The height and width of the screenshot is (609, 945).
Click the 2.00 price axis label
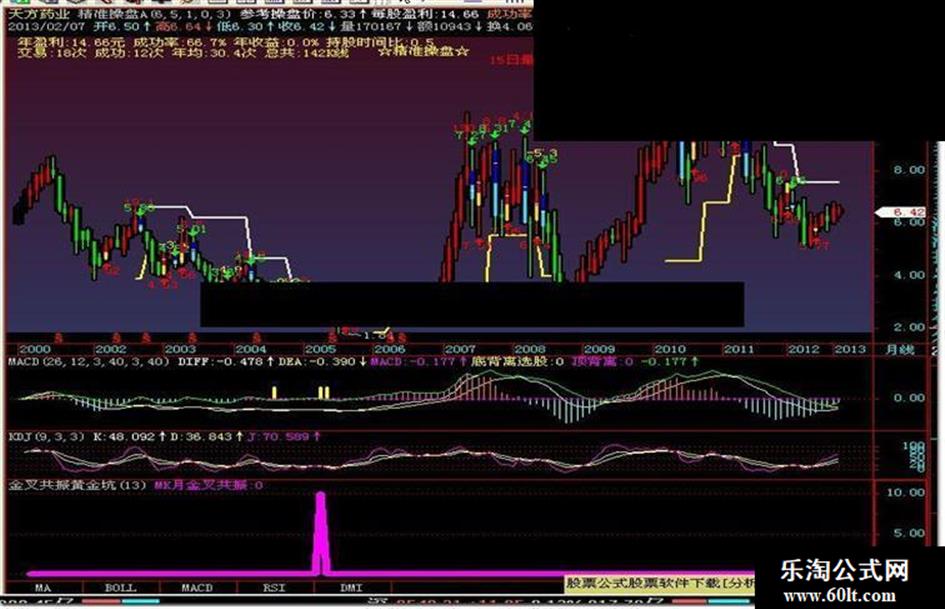coord(909,327)
